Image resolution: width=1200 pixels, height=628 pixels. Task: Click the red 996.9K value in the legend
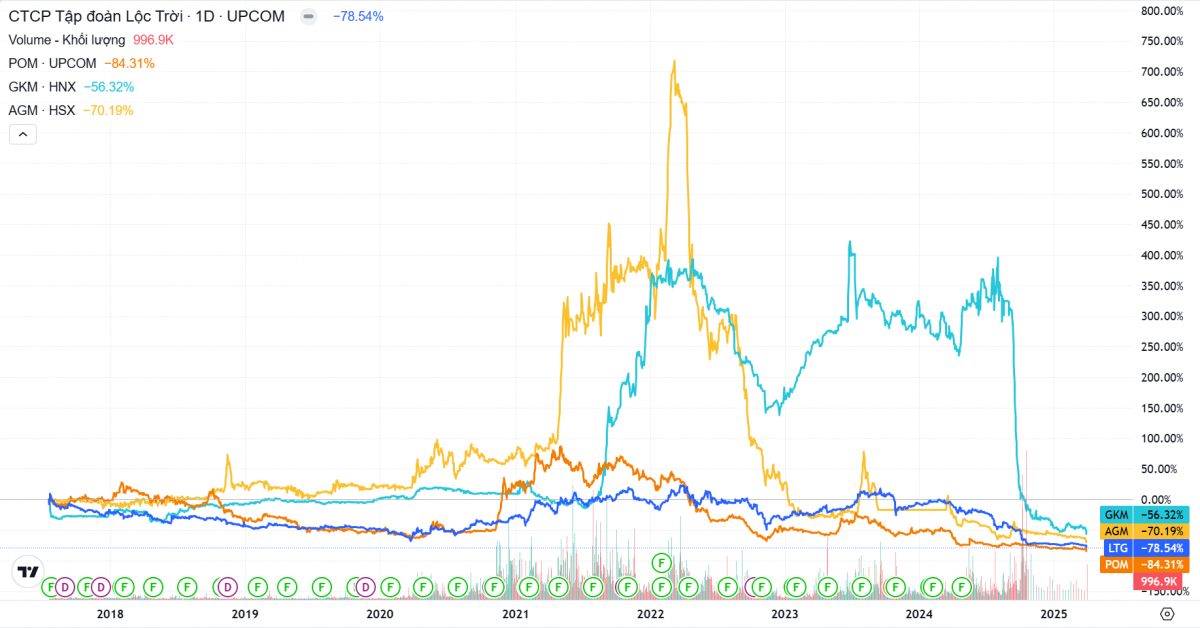pyautogui.click(x=154, y=40)
